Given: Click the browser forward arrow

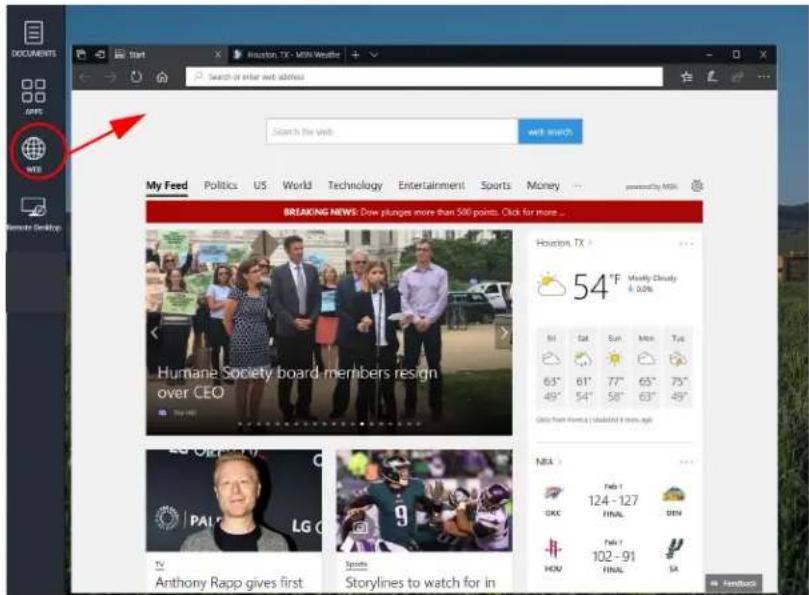Looking at the screenshot, I should pos(110,77).
